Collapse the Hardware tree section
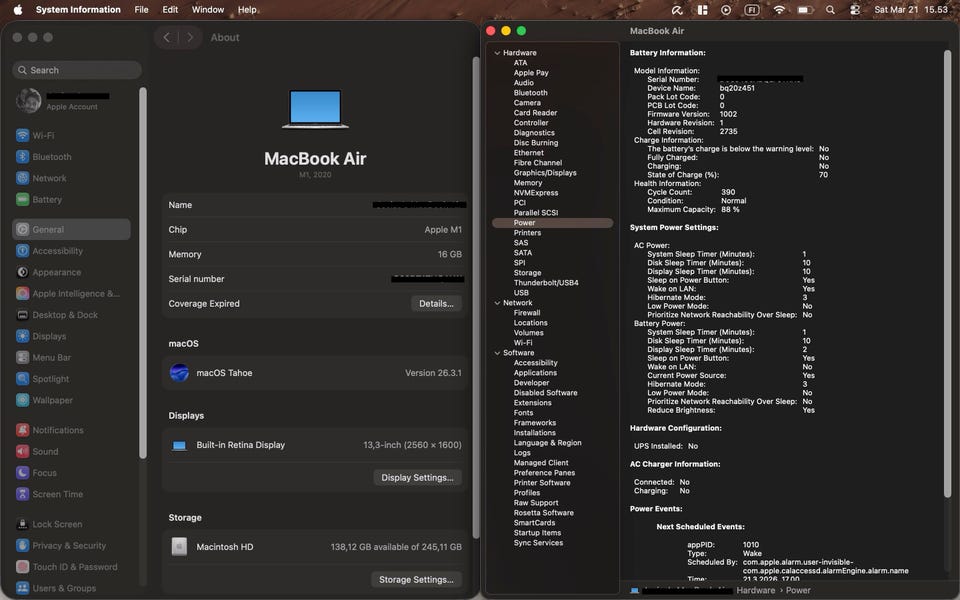The image size is (960, 600). [497, 53]
